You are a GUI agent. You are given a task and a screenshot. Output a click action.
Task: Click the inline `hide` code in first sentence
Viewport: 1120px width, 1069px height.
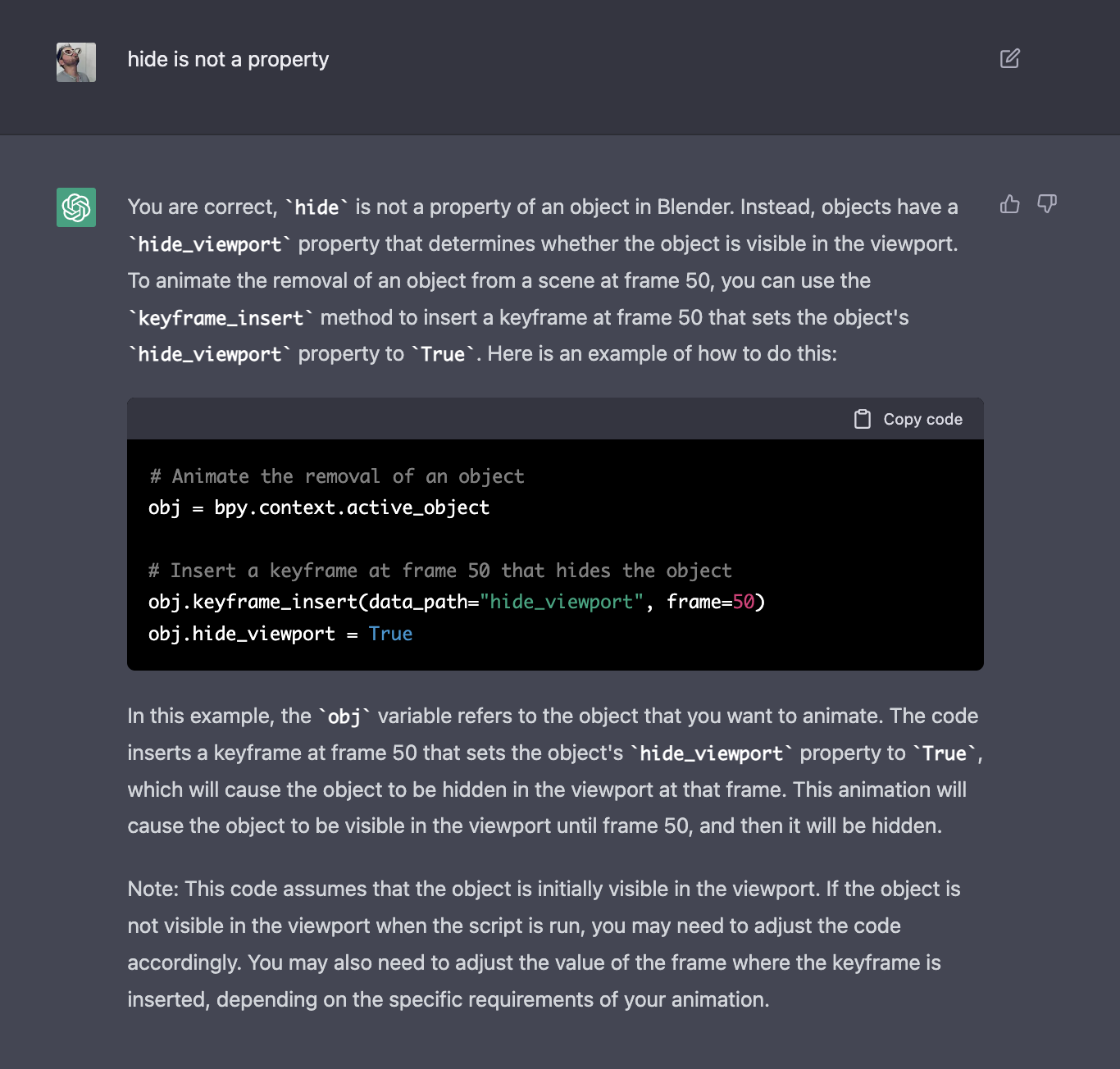(316, 208)
